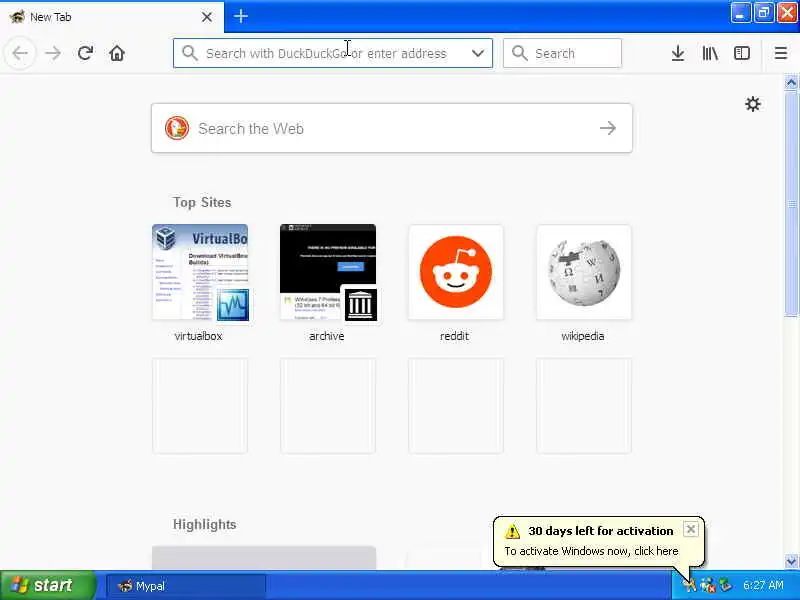Click the magnifier in the address bar
The width and height of the screenshot is (800, 600).
click(189, 53)
